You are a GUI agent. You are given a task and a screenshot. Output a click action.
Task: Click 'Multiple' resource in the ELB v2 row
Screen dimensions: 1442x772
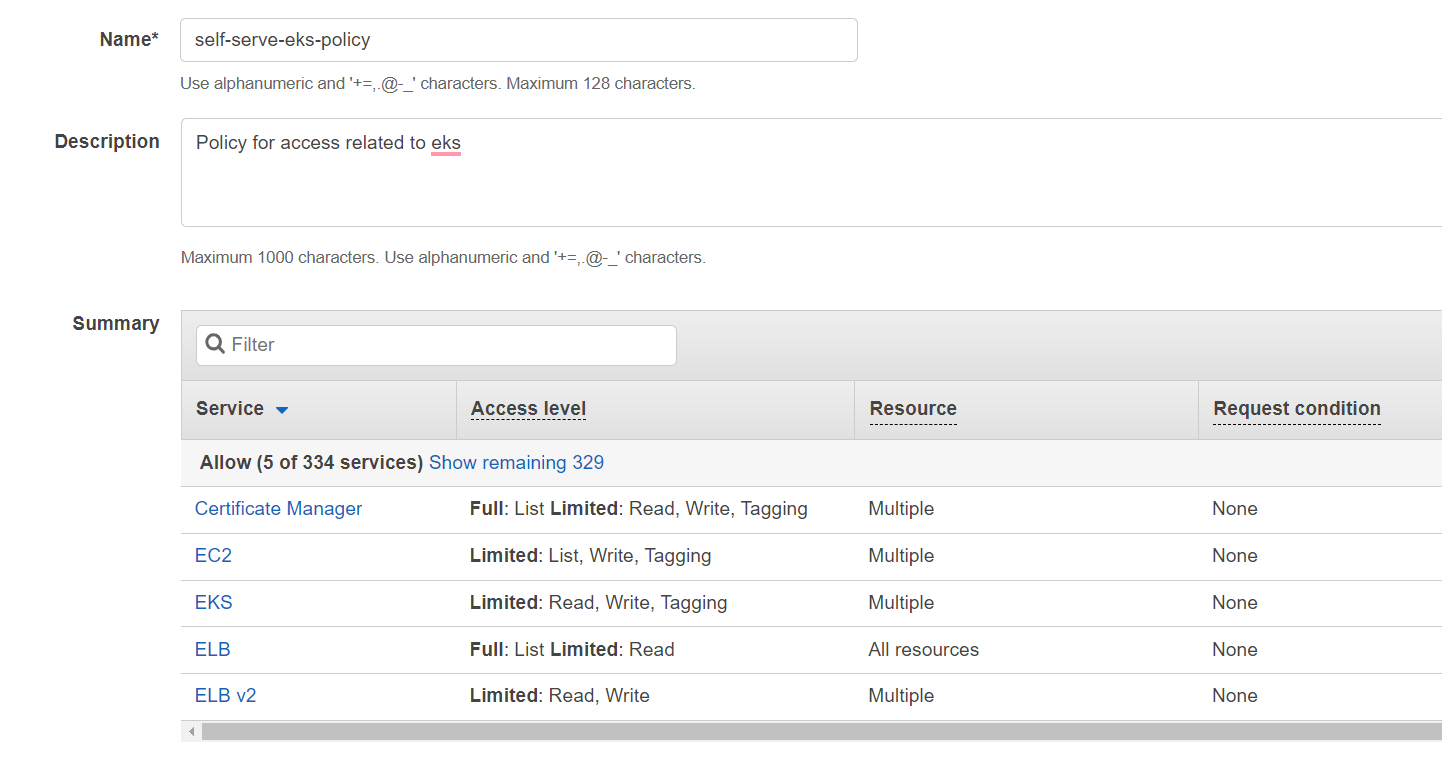(901, 696)
